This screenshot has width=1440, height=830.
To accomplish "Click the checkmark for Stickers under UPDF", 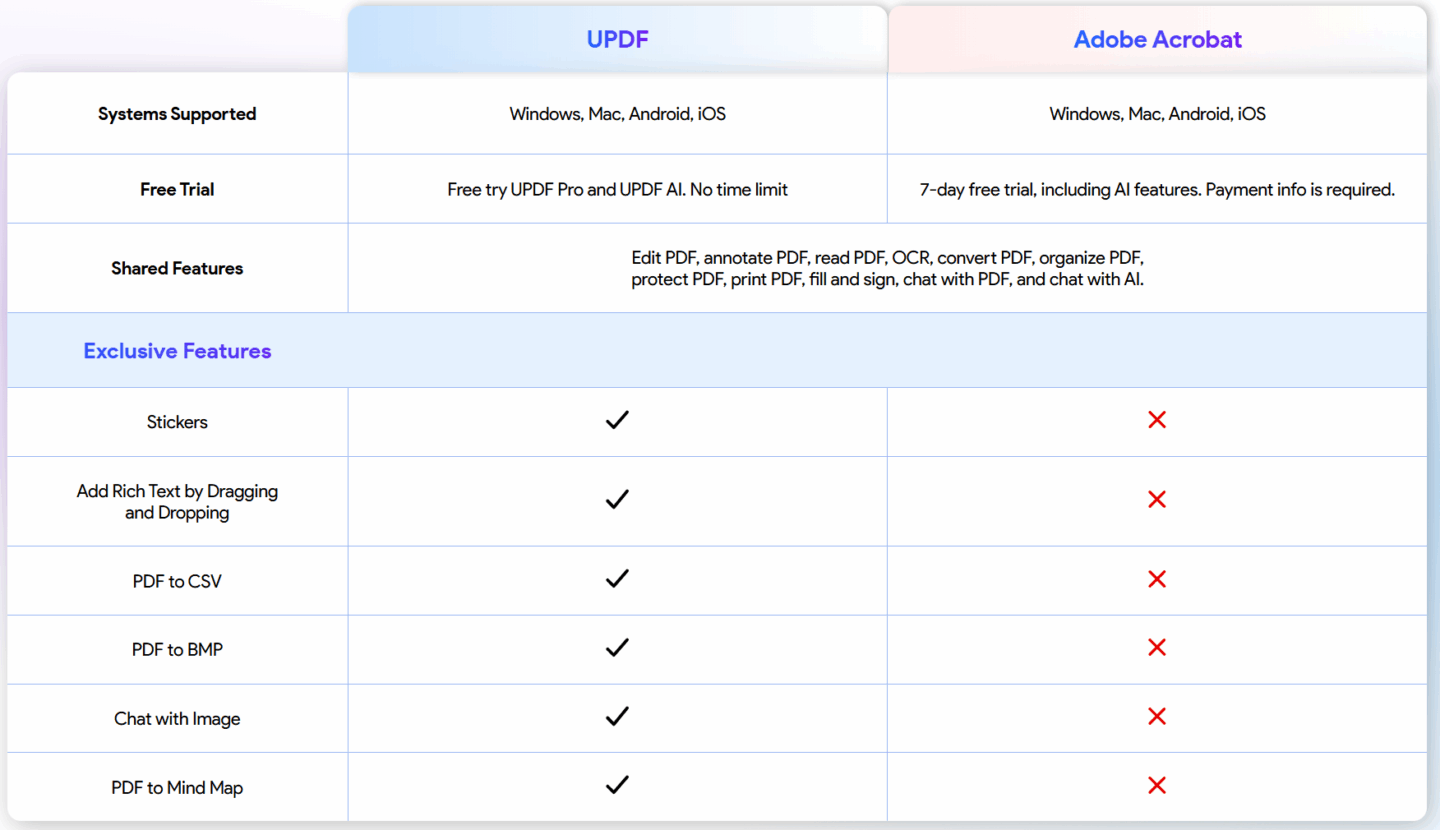I will 617,420.
